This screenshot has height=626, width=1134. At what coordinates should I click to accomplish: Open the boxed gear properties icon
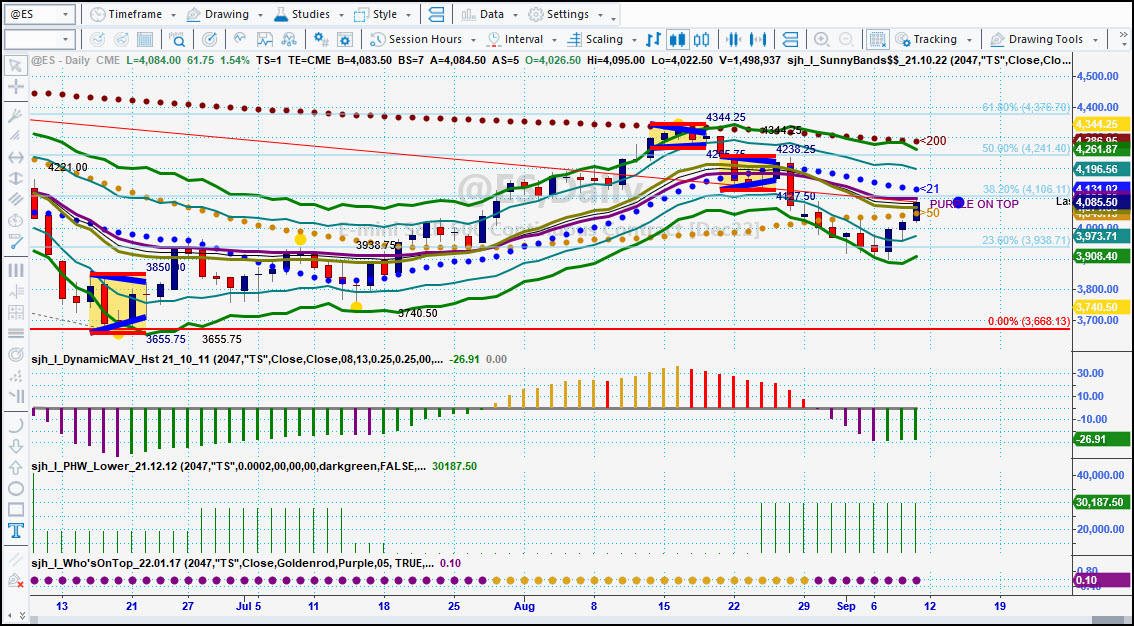click(345, 39)
